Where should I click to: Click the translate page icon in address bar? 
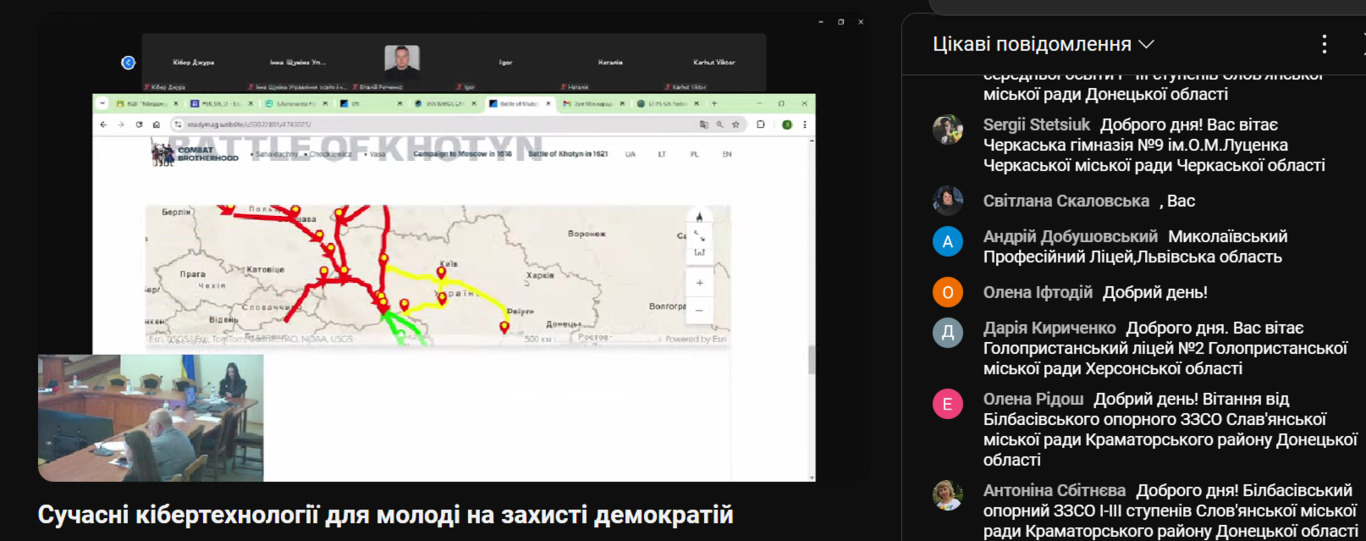[x=704, y=124]
